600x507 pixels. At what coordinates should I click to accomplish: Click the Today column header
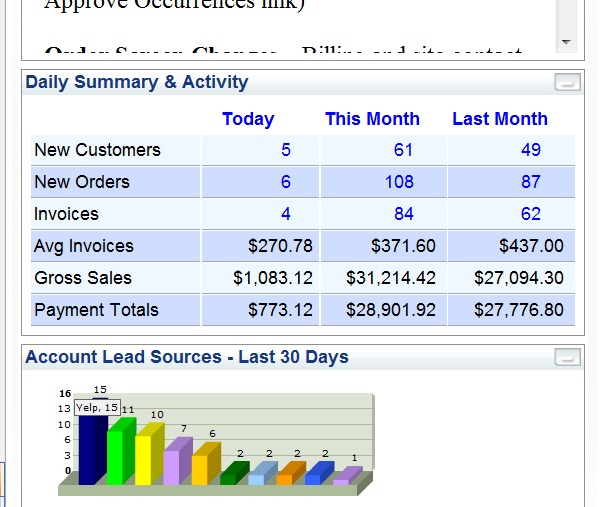click(x=248, y=119)
